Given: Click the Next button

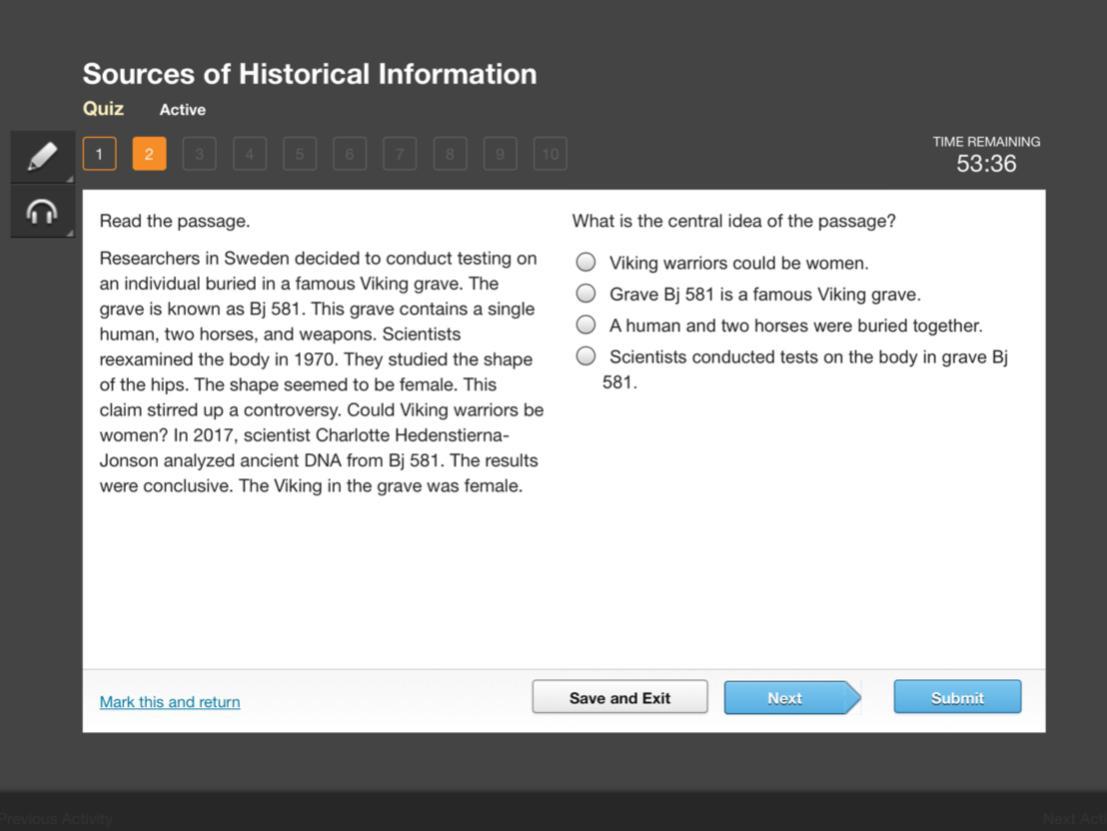Looking at the screenshot, I should click(x=786, y=698).
